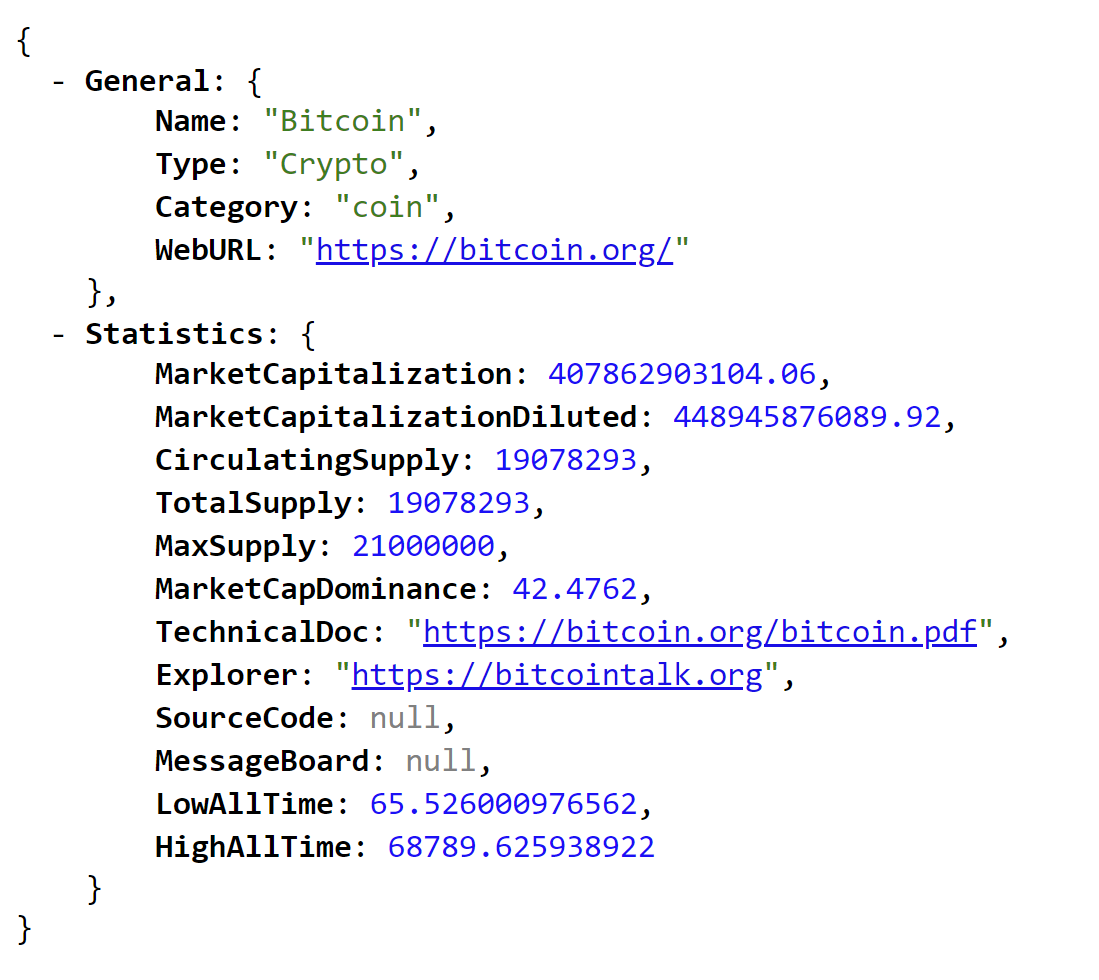Click the HighAllTime value 68789.625938922
The width and height of the screenshot is (1099, 980).
coord(521,847)
